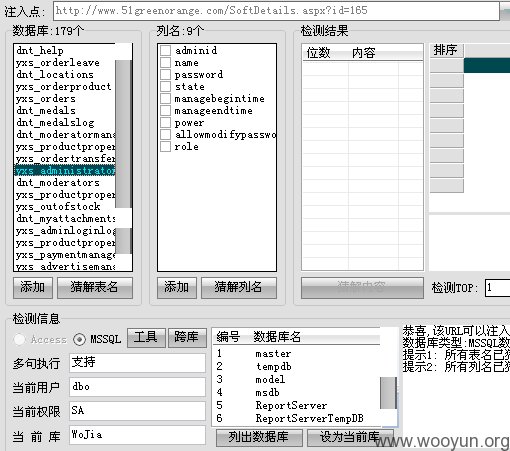510x451 pixels.
Task: Check the adminid column checkbox
Action: pyautogui.click(x=165, y=50)
